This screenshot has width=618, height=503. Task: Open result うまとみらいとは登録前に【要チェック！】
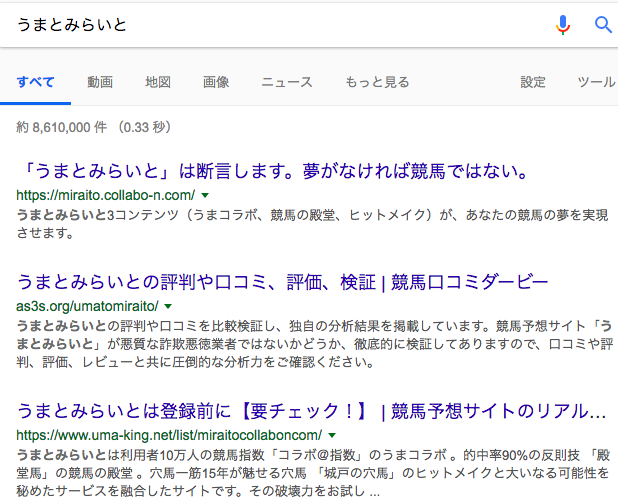pyautogui.click(x=311, y=411)
